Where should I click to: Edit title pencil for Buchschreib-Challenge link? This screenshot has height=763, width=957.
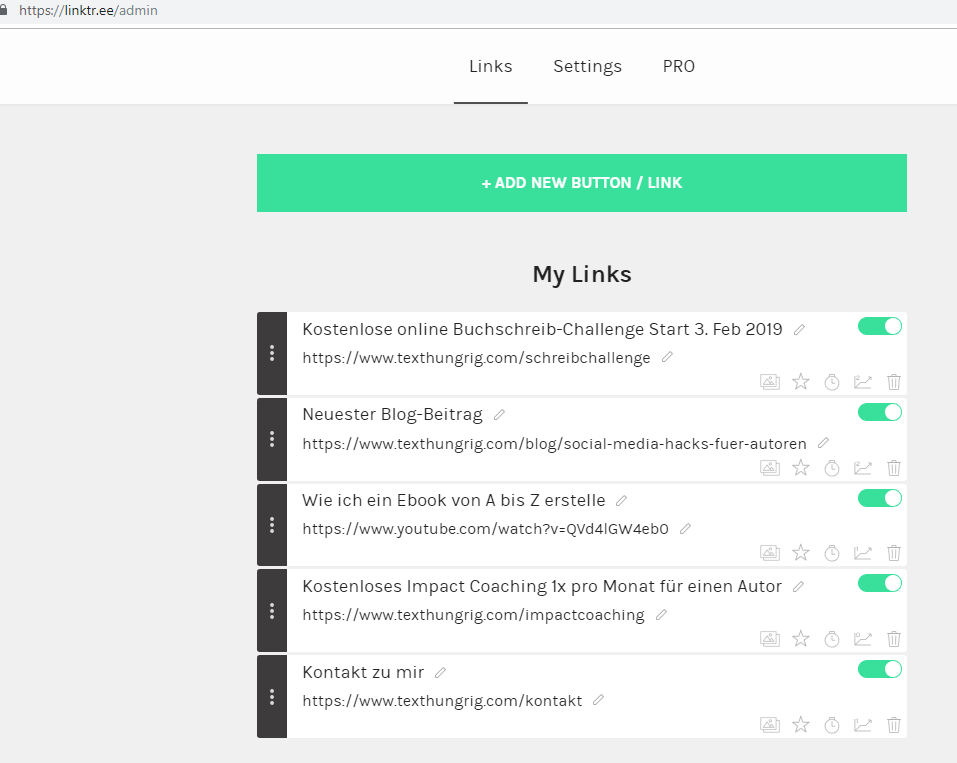(799, 330)
